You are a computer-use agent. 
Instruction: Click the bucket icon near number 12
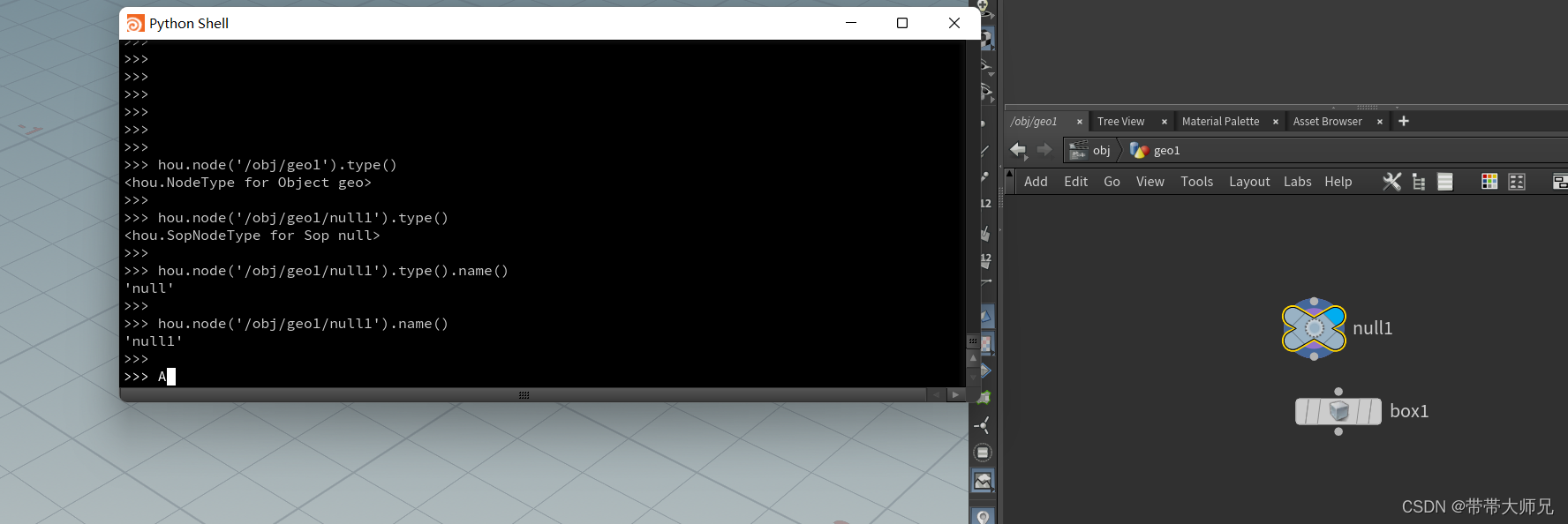tap(985, 234)
